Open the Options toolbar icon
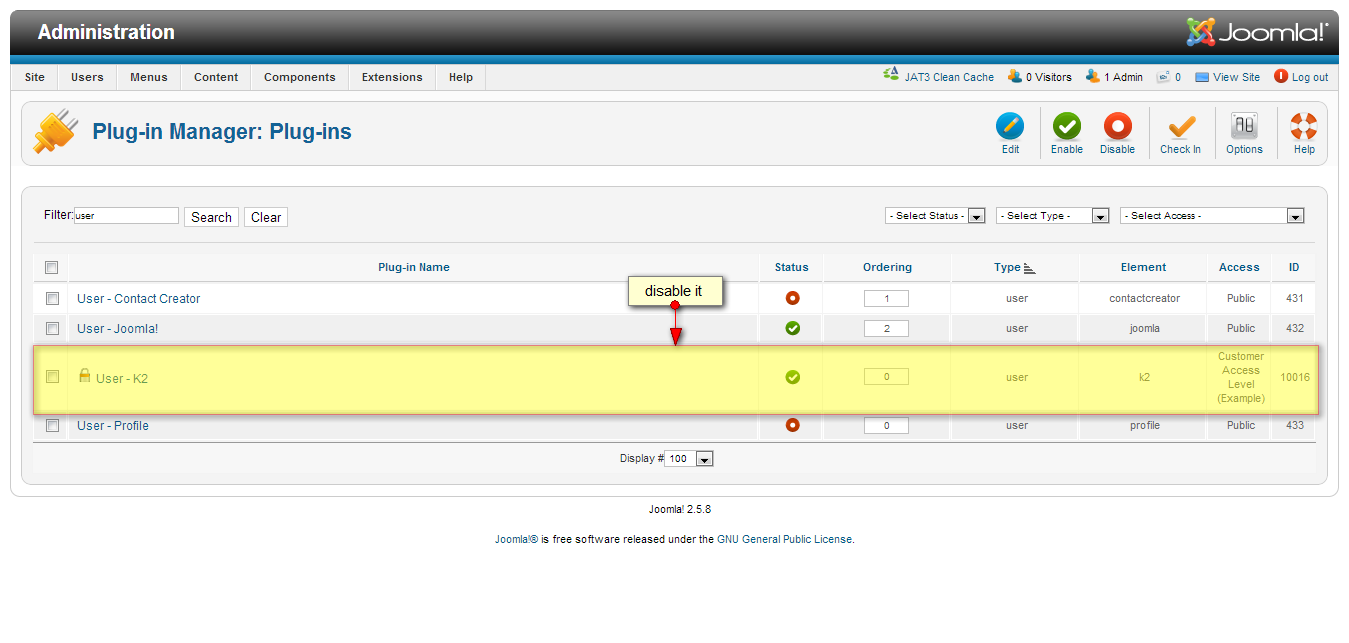 (1244, 131)
